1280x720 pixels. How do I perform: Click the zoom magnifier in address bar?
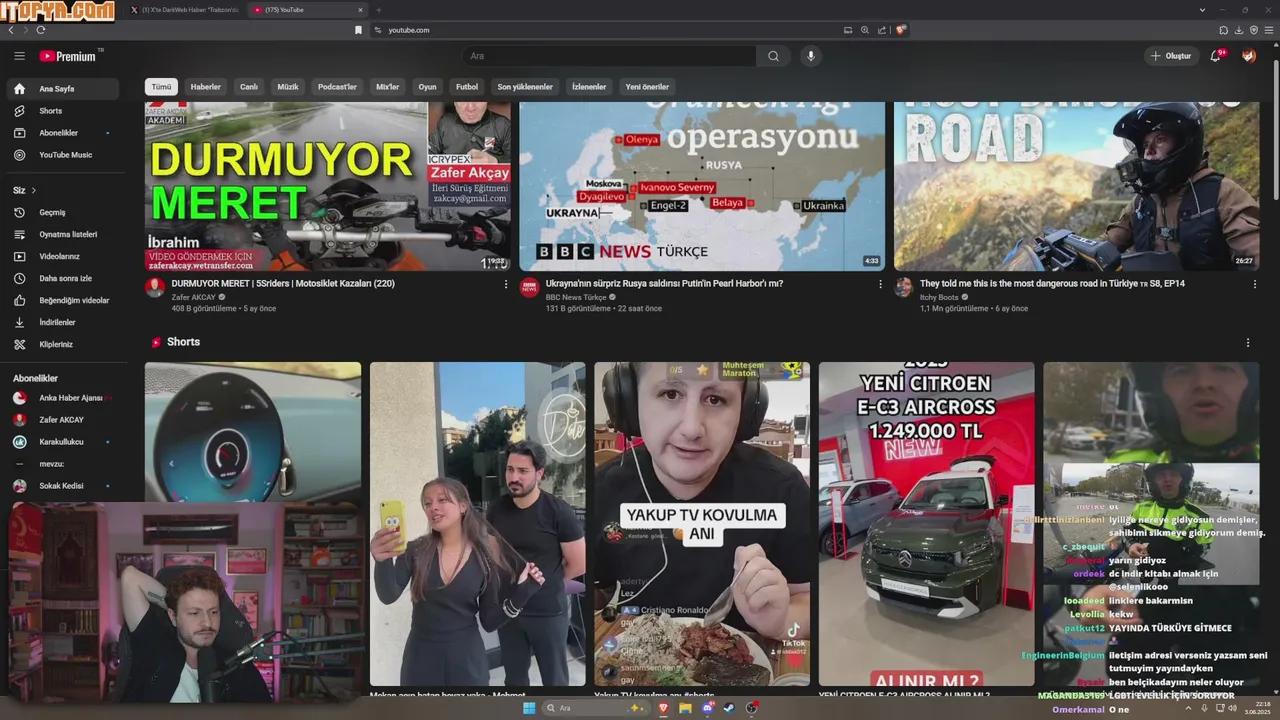[865, 30]
